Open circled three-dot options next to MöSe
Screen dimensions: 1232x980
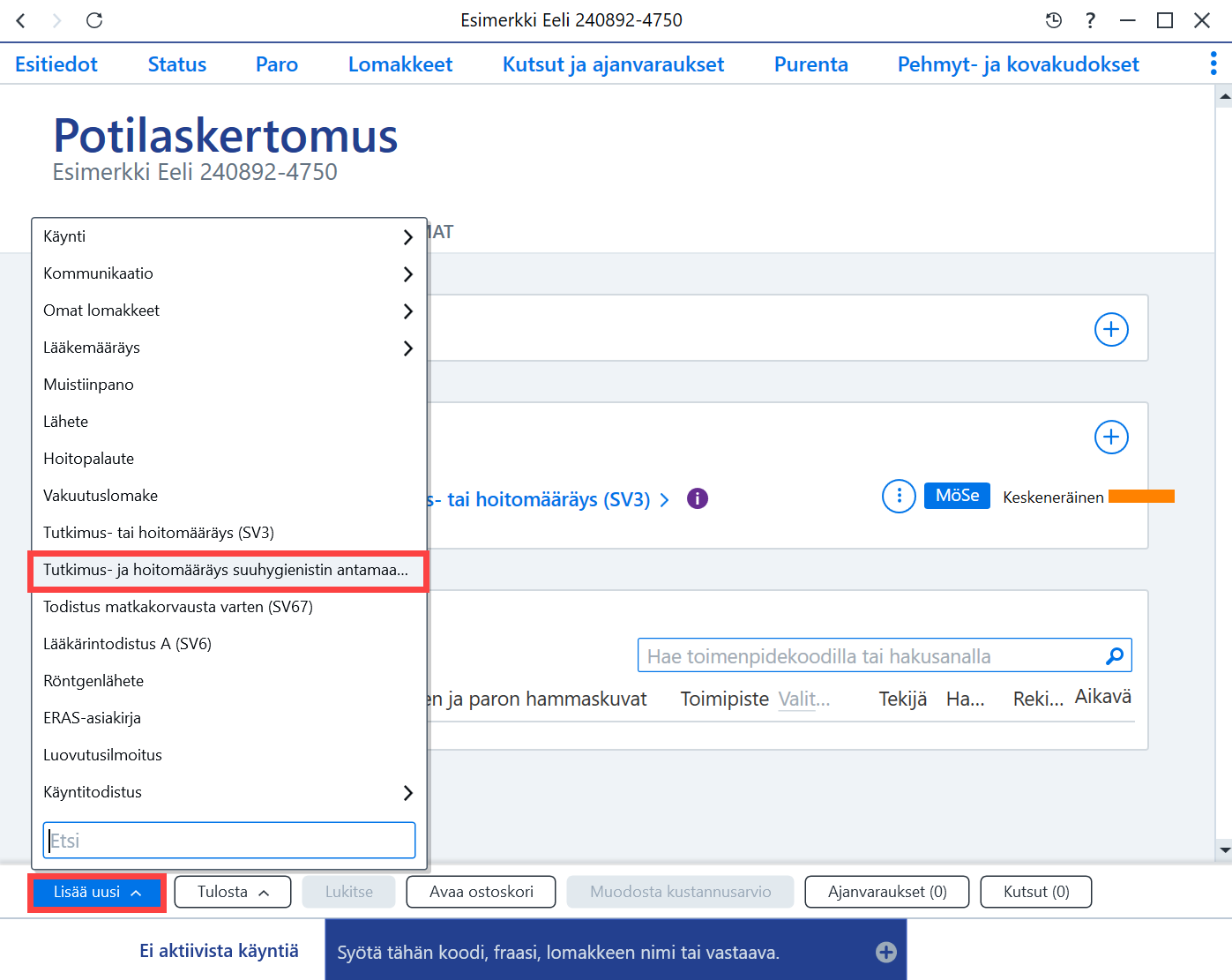point(899,496)
